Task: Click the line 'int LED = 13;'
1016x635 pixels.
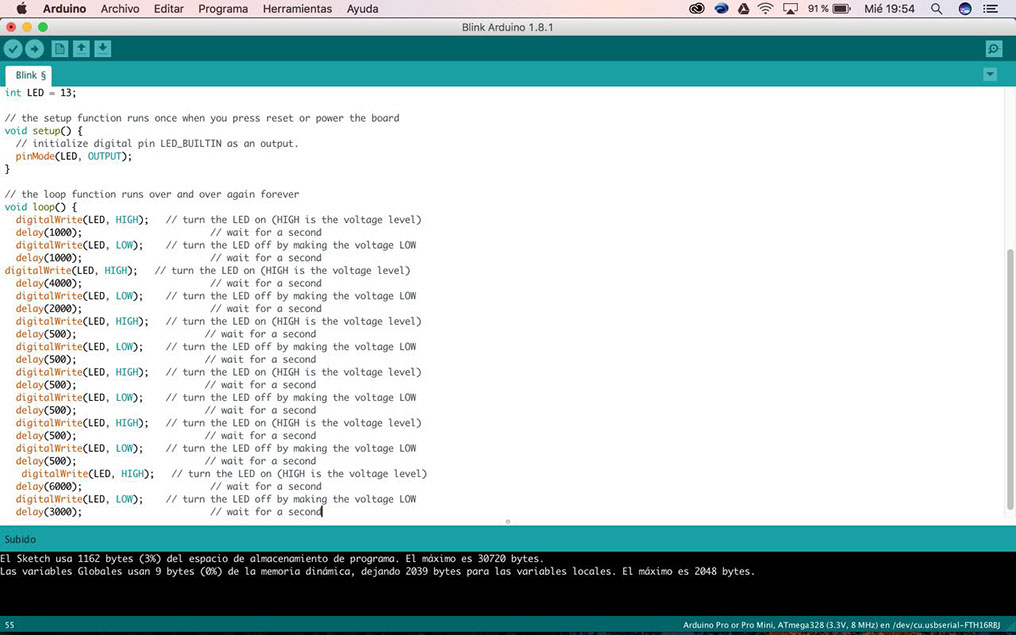Action: coord(40,93)
